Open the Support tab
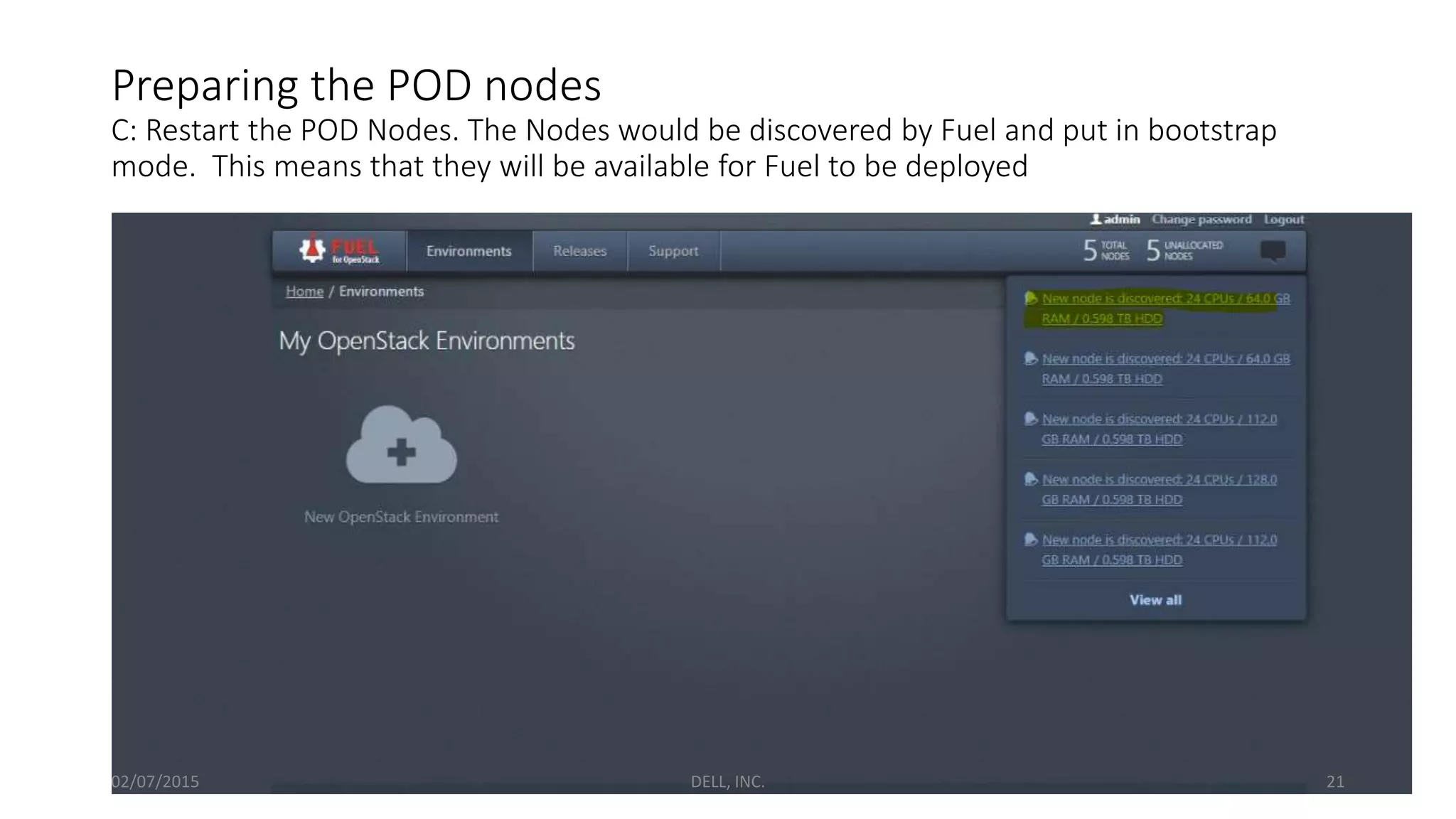 [673, 251]
